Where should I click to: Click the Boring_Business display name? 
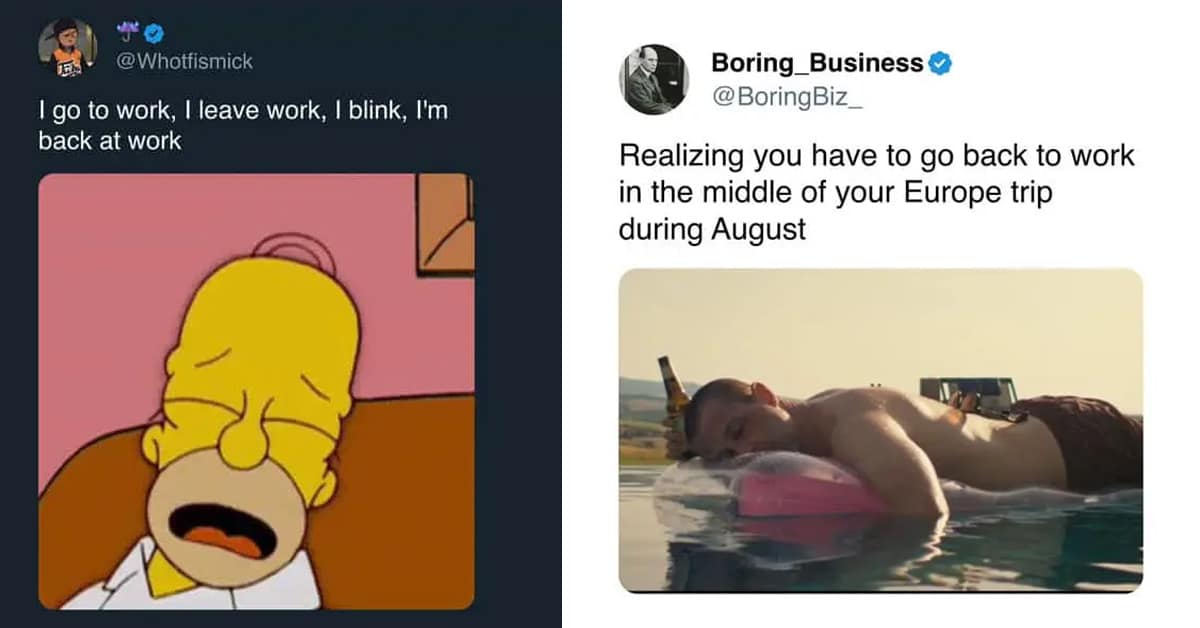817,63
